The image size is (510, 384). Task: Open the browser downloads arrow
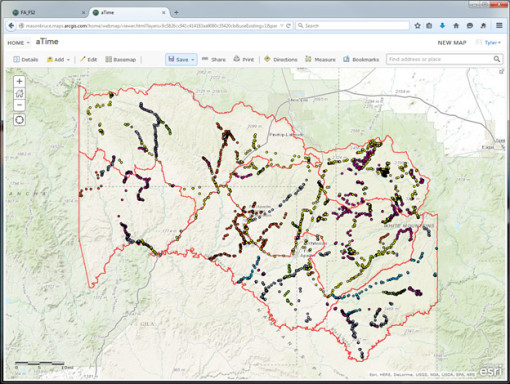442,26
